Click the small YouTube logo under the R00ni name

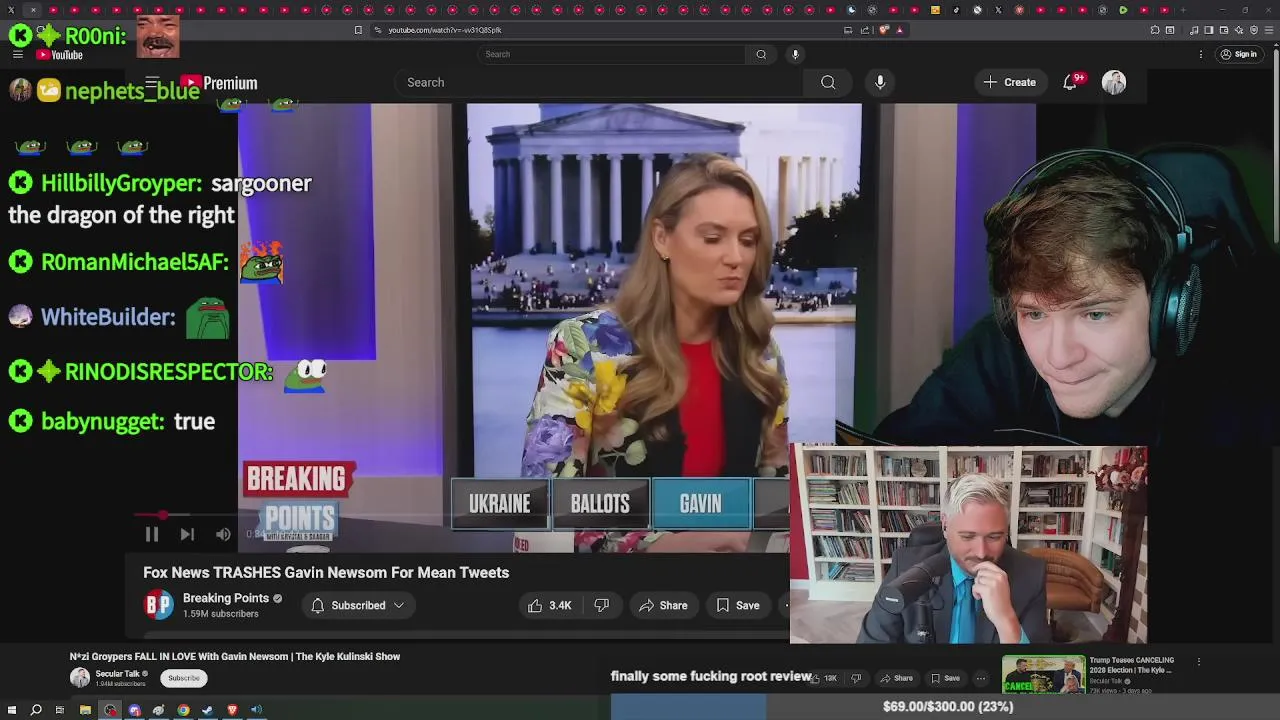coord(59,55)
